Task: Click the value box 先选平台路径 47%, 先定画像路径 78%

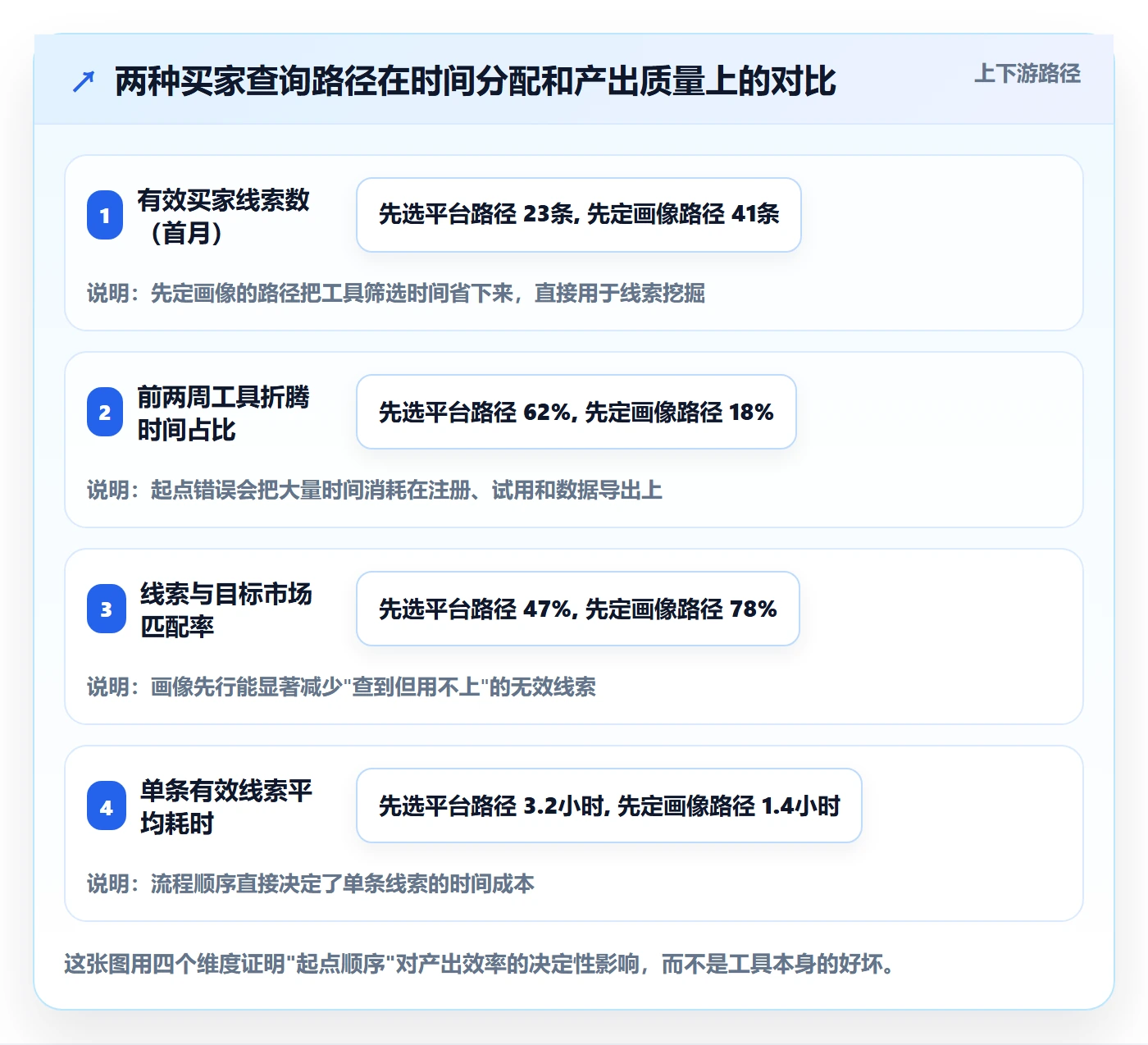Action: click(578, 609)
